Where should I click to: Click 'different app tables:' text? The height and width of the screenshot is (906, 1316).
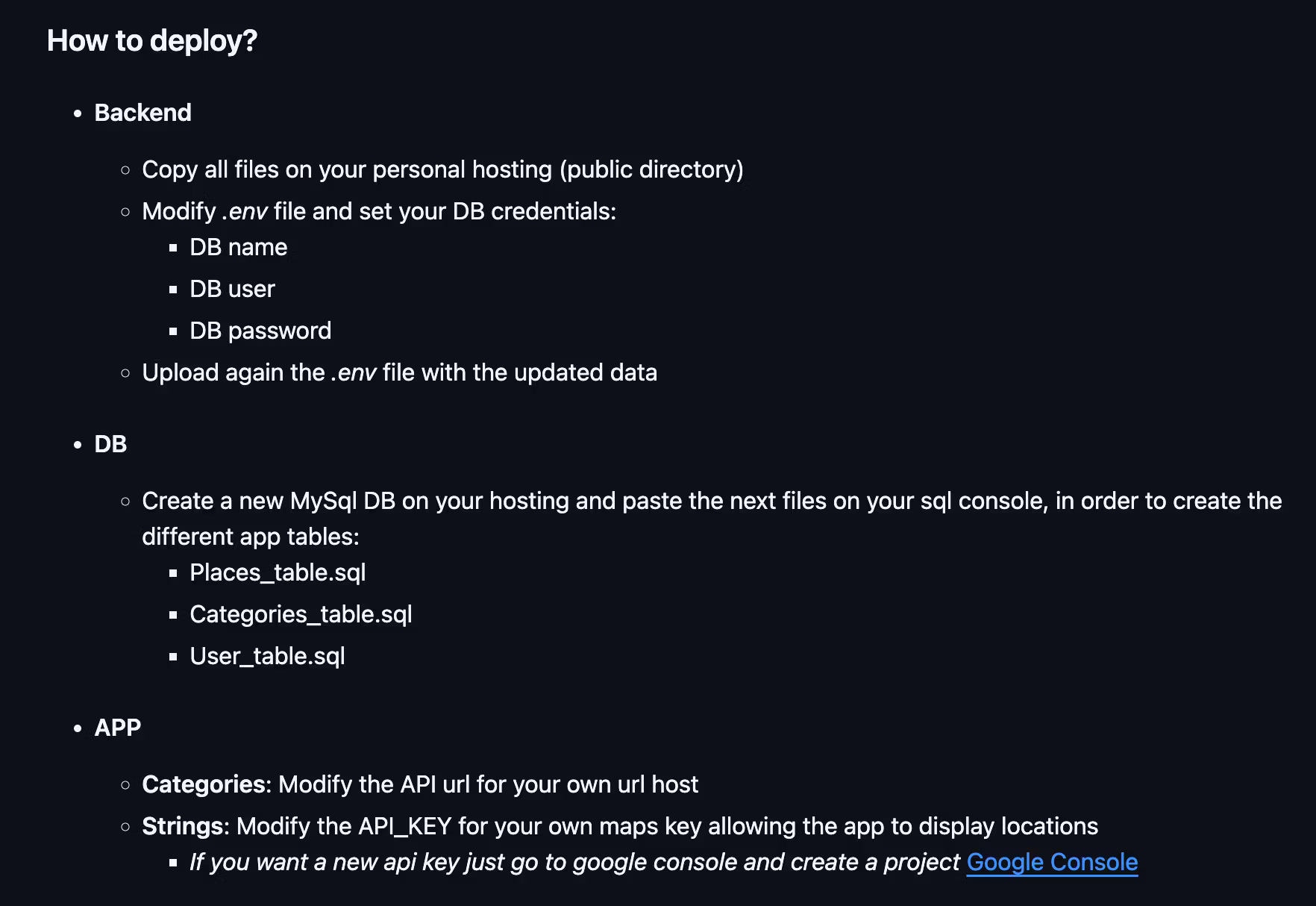pos(251,537)
